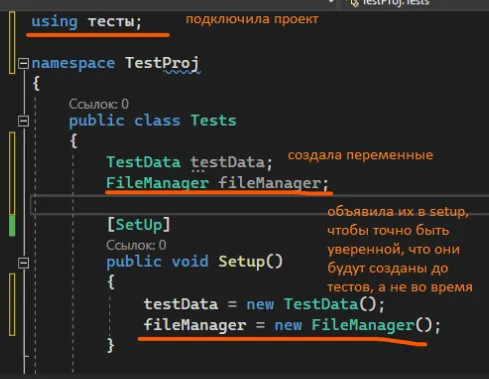Open 'Ссылок: 0' CodeLens above class Tests

coord(99,104)
